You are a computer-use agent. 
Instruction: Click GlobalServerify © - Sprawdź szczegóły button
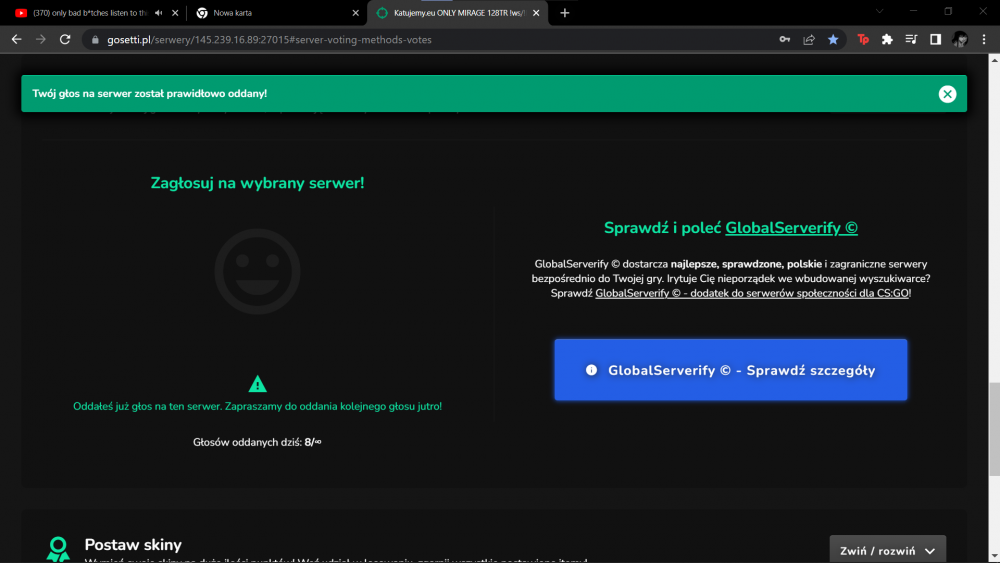(x=730, y=370)
